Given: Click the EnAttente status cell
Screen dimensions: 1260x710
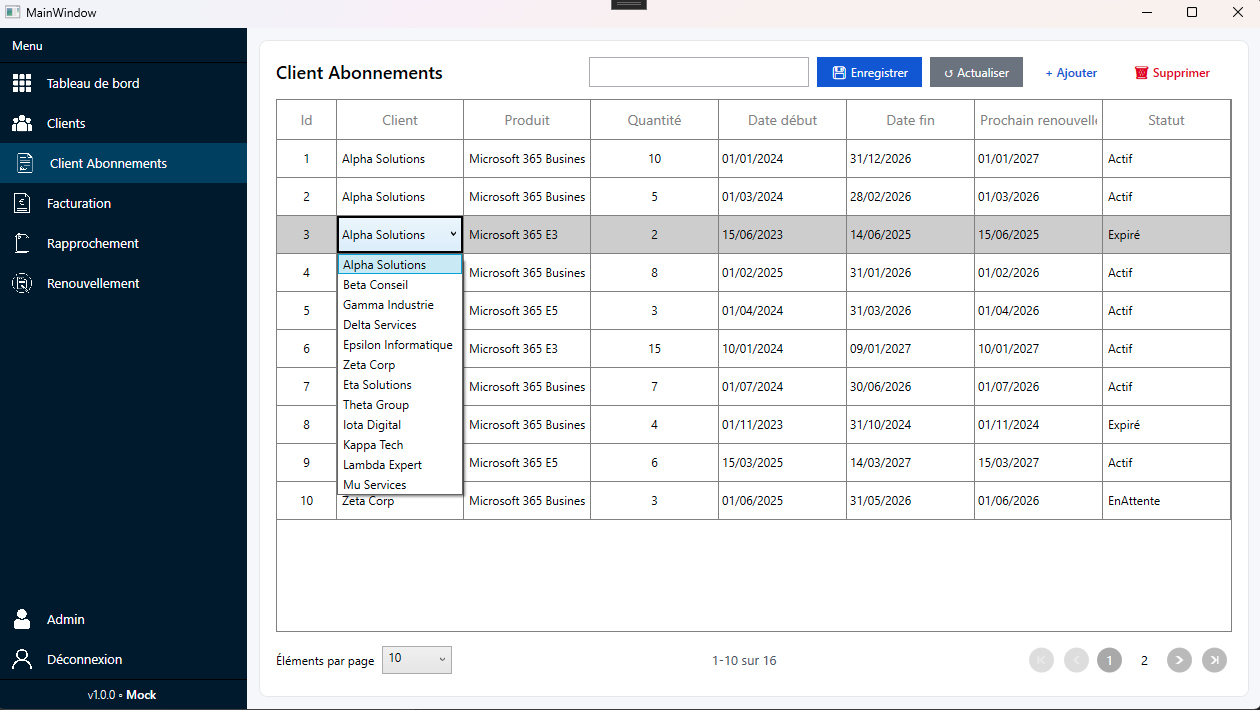Looking at the screenshot, I should [1166, 501].
